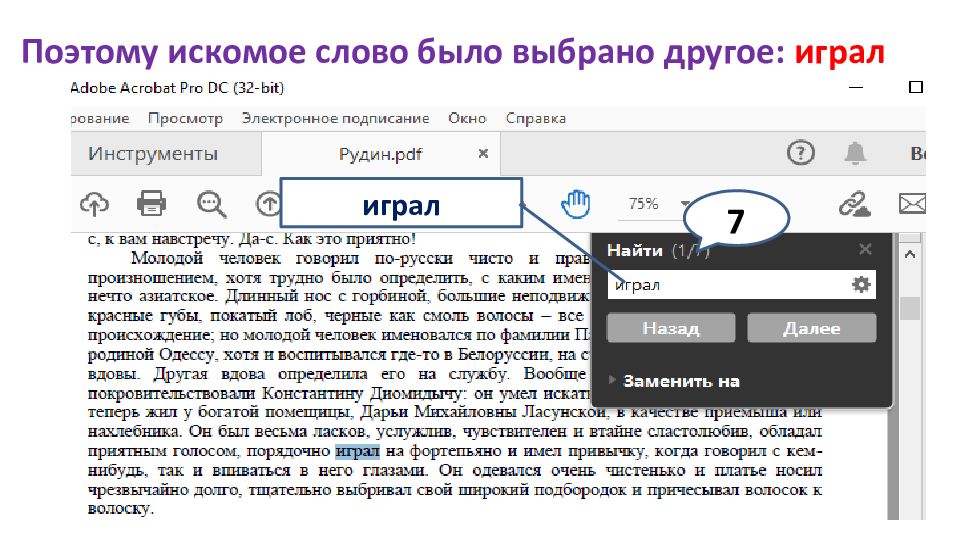
Task: Share link to file icon
Action: [855, 204]
